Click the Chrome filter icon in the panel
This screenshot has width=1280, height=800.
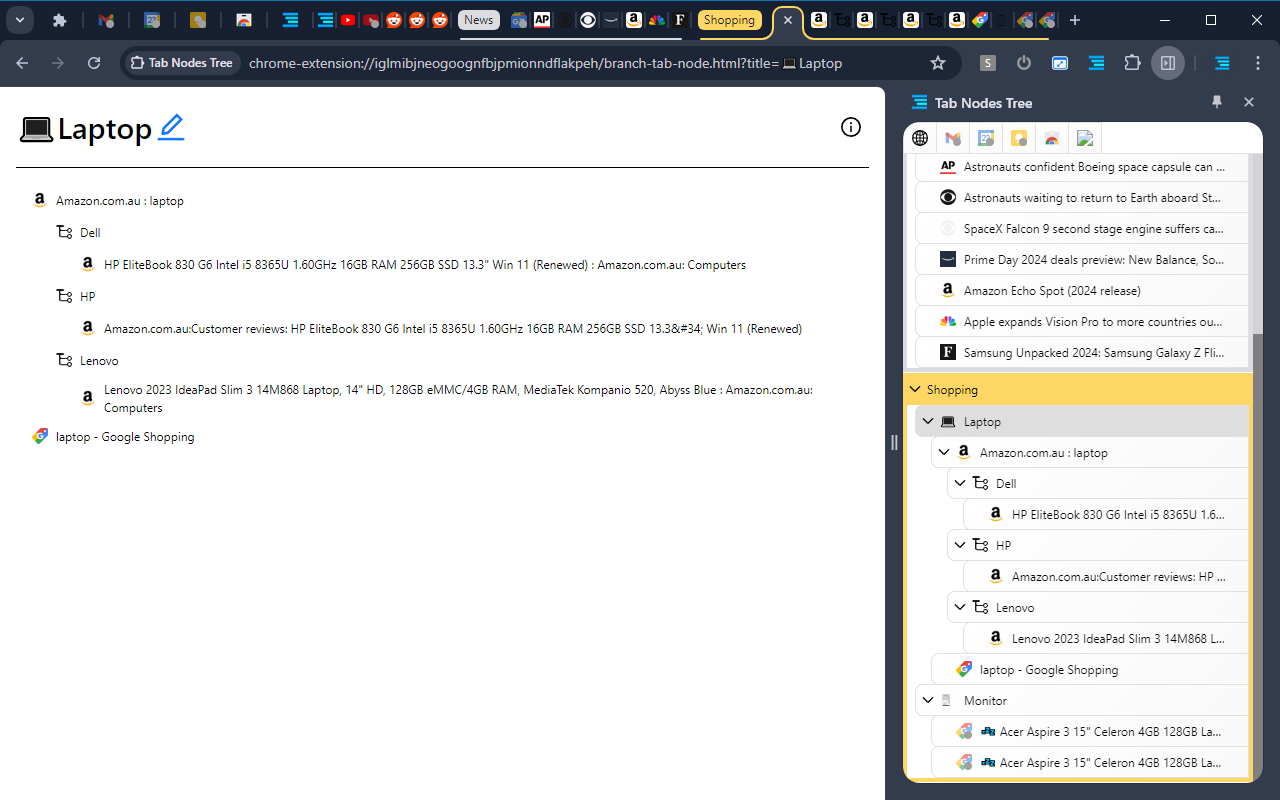[1052, 137]
